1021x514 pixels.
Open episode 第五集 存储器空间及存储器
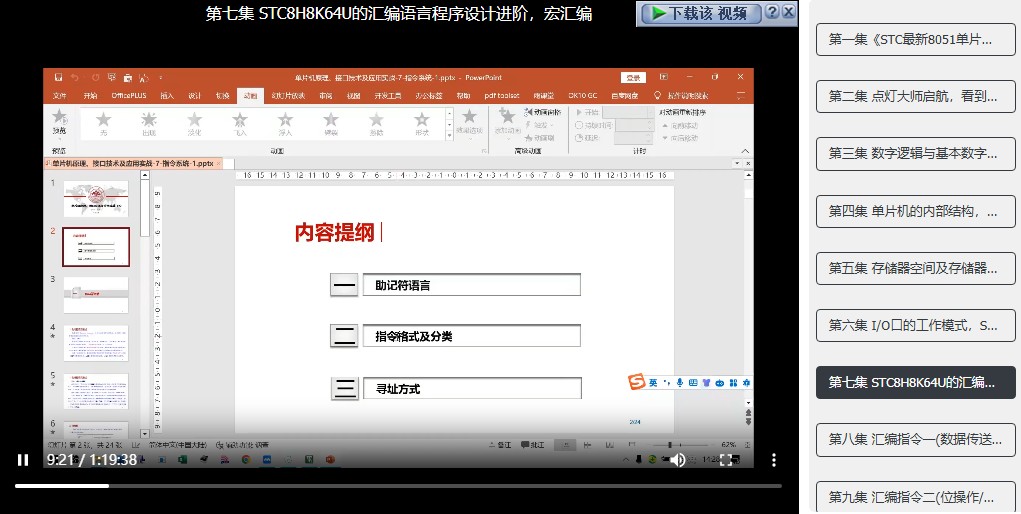click(916, 268)
